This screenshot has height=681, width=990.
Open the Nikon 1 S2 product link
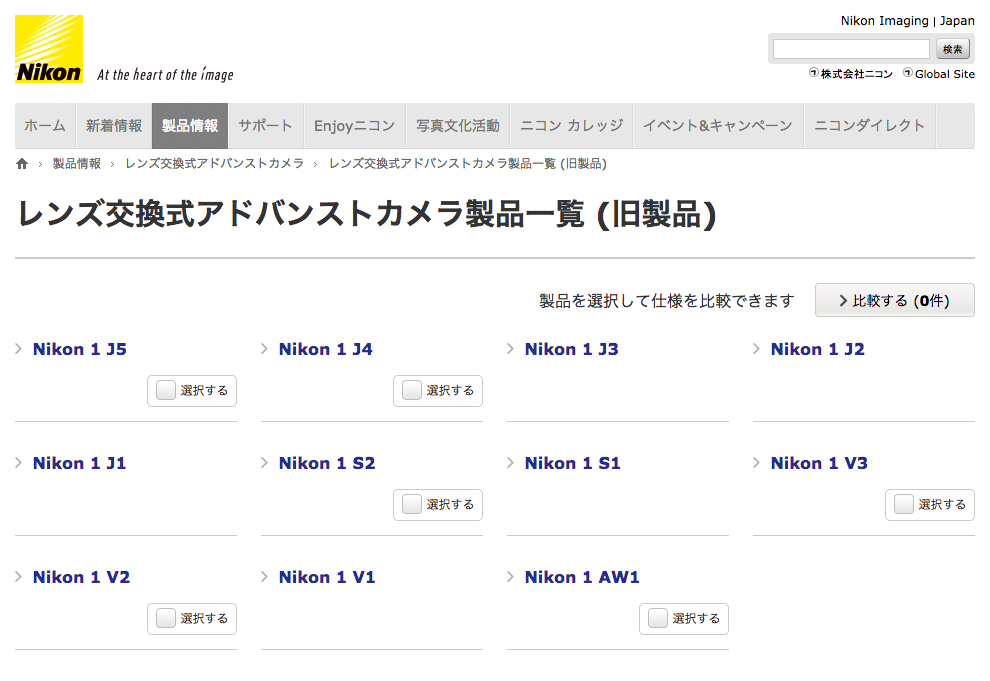327,463
